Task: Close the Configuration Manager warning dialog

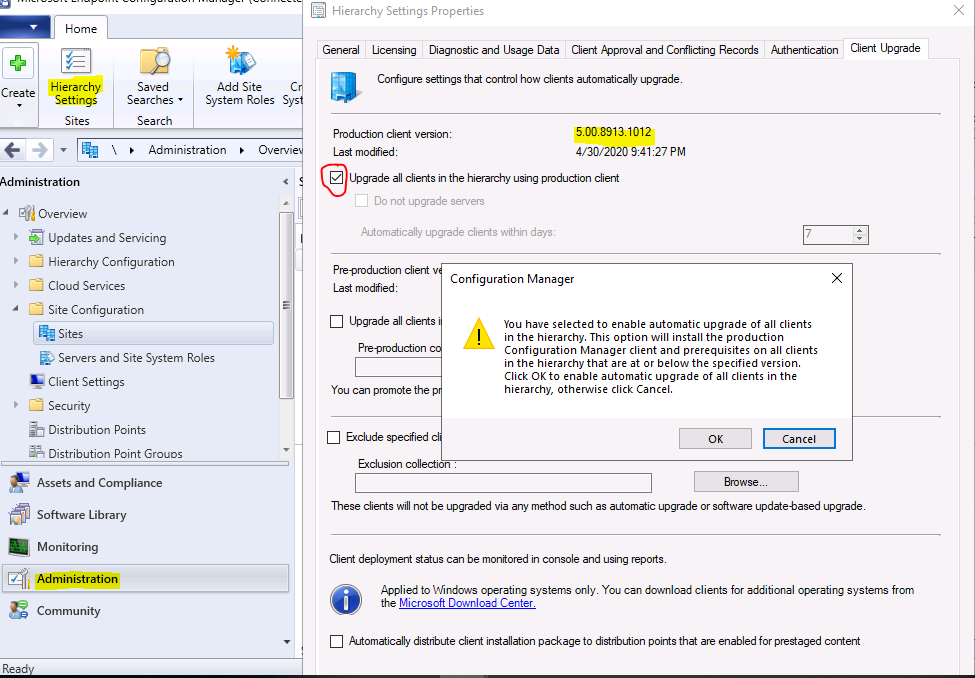Action: point(837,278)
